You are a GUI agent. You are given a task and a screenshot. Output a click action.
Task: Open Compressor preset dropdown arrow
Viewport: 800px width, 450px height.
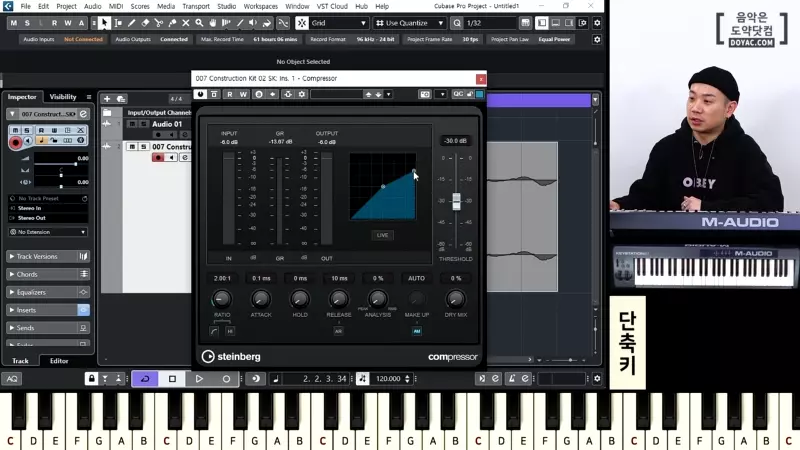(389, 94)
